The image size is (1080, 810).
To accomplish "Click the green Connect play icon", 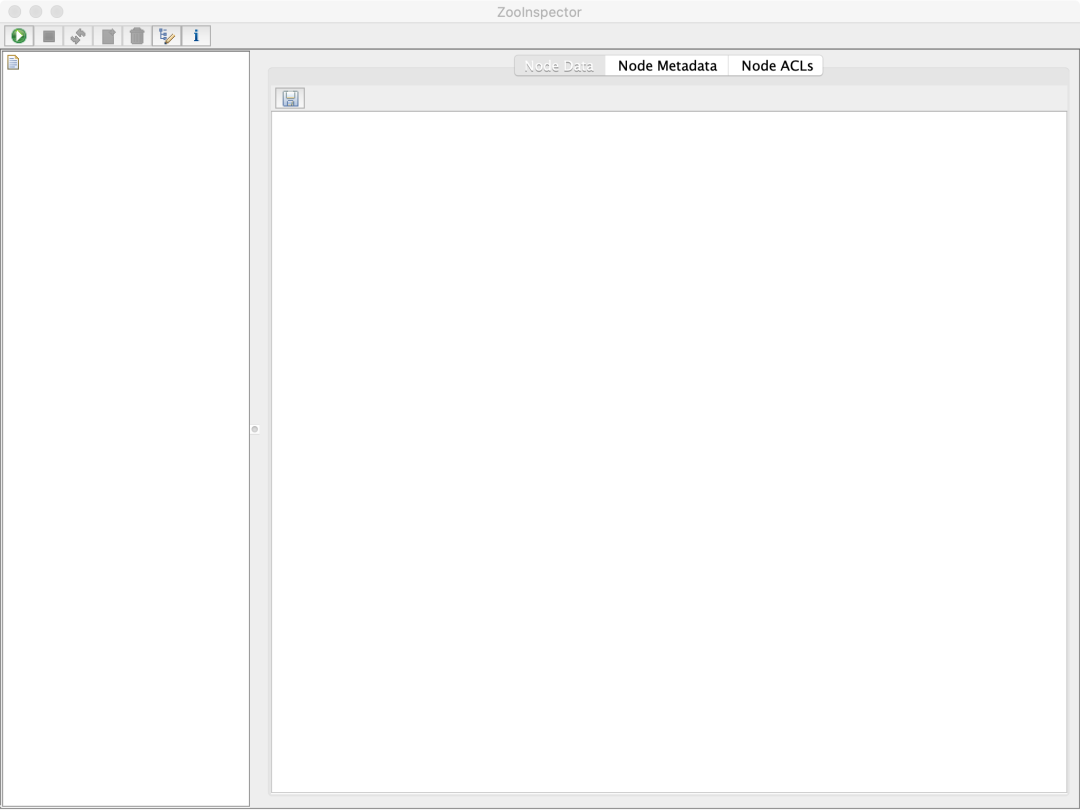I will [x=19, y=36].
